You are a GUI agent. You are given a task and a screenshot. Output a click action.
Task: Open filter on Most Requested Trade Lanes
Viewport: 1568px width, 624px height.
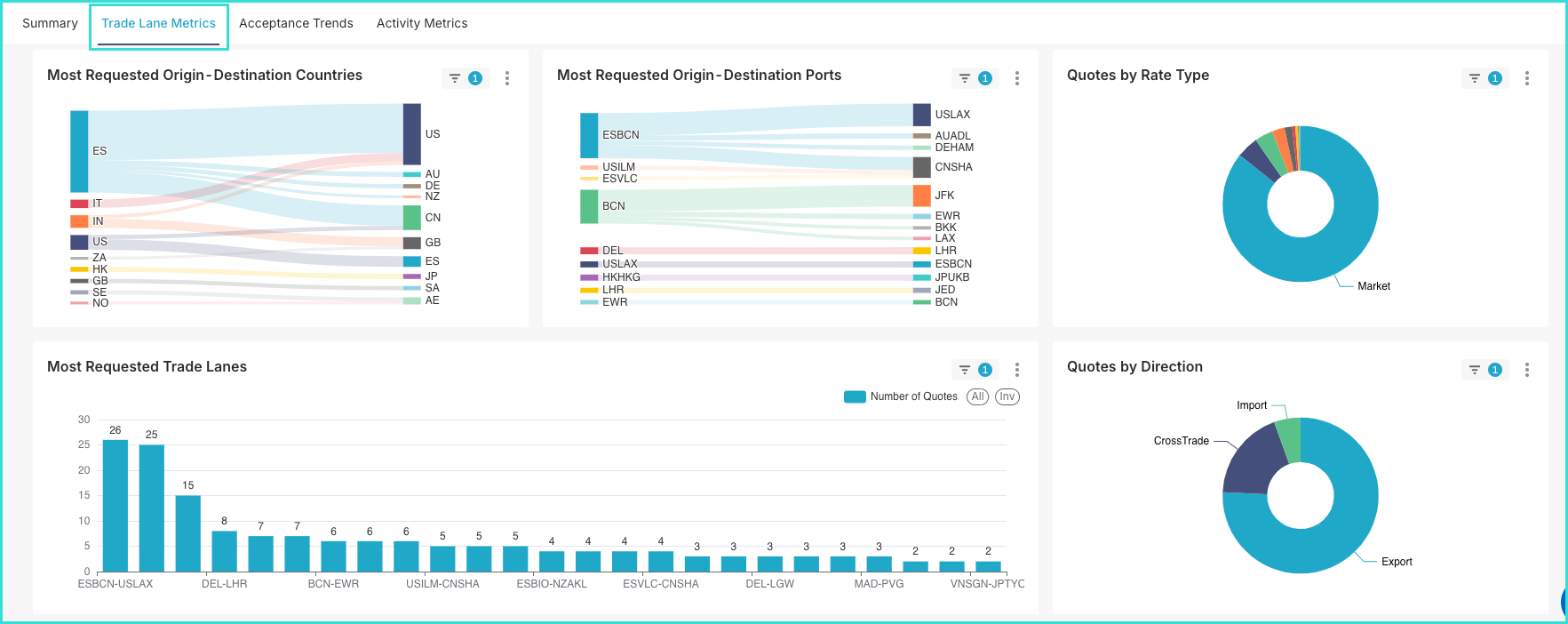[x=966, y=370]
